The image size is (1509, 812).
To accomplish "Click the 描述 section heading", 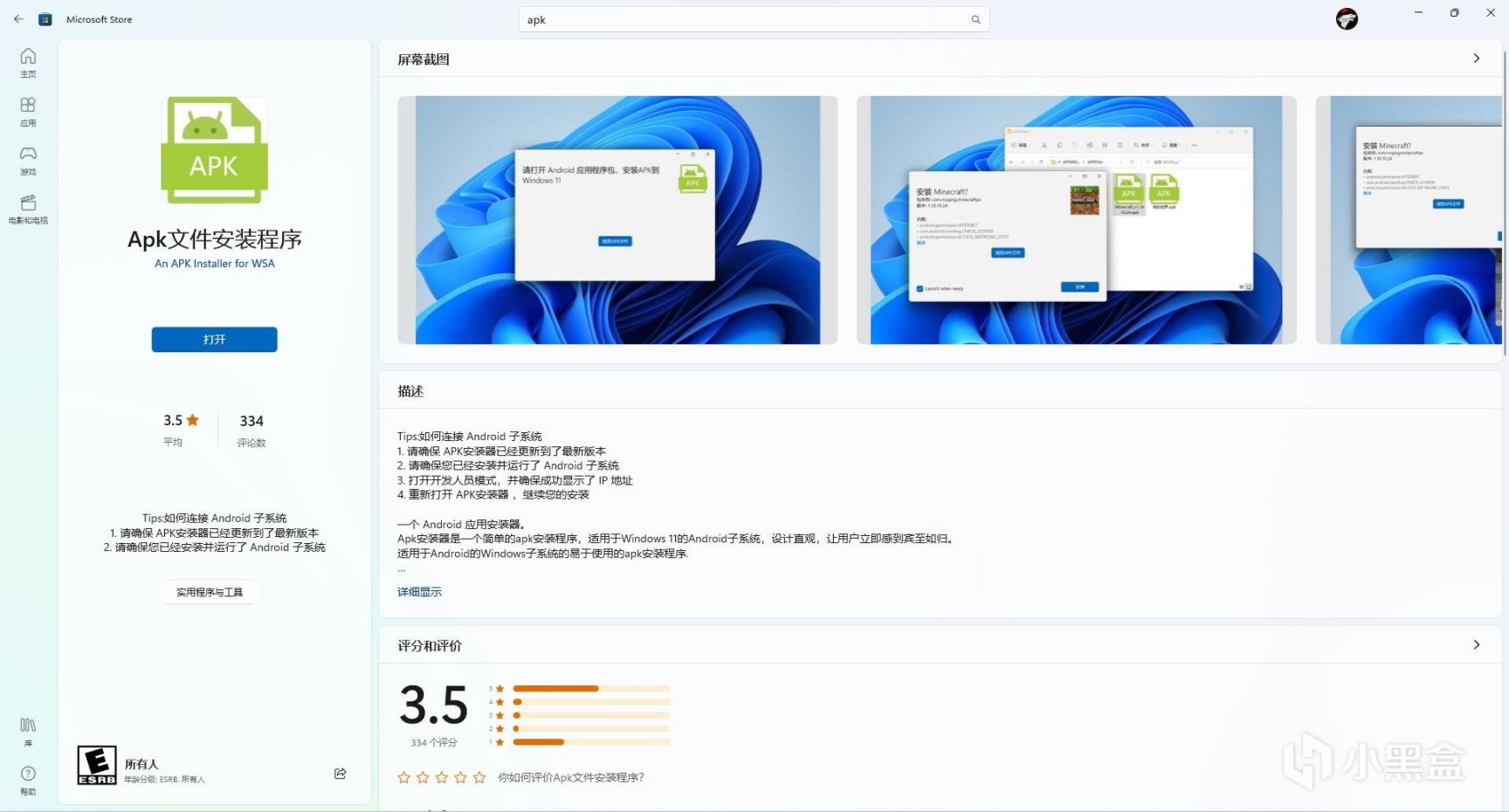I will [410, 391].
